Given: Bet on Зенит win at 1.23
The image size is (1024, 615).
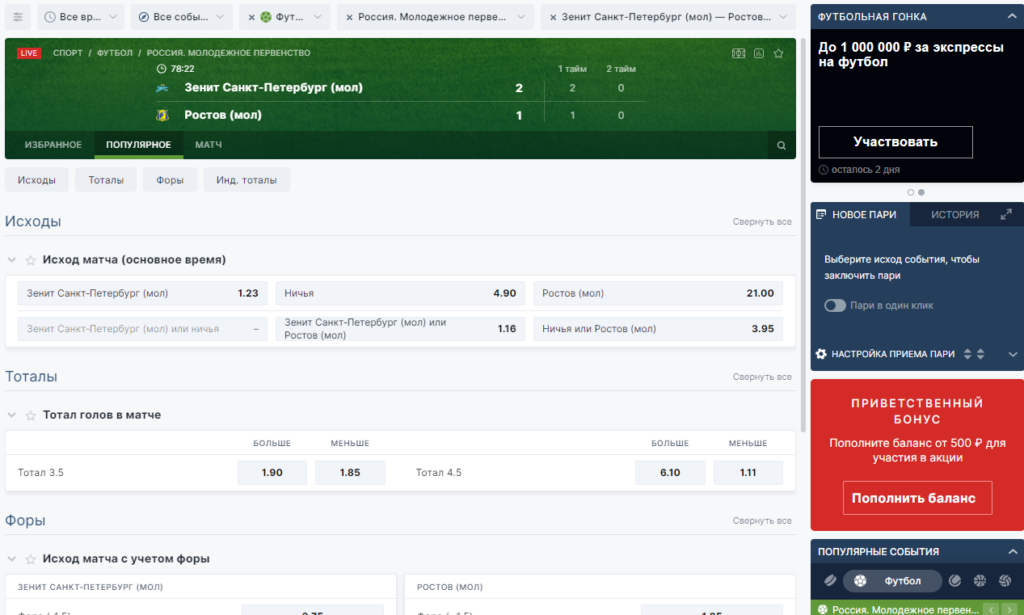Looking at the screenshot, I should 142,294.
